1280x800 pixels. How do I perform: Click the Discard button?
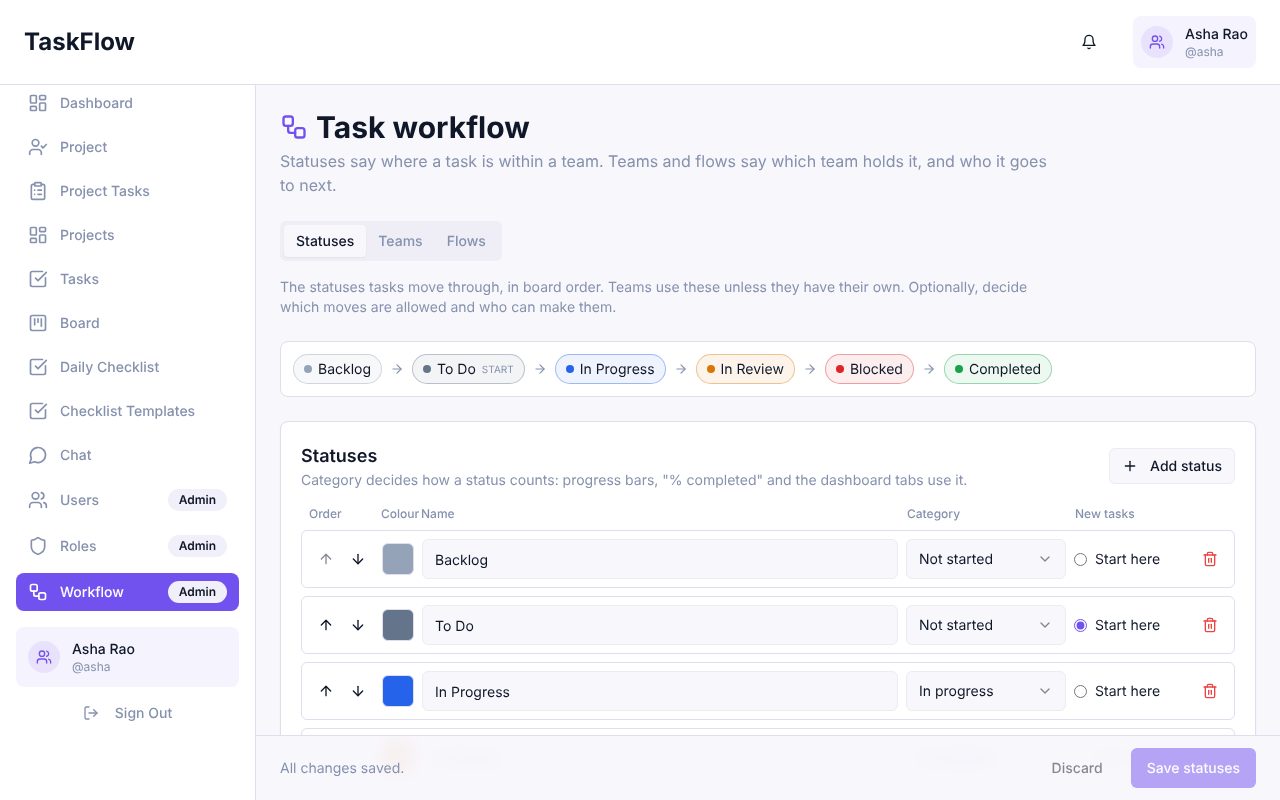(1077, 768)
